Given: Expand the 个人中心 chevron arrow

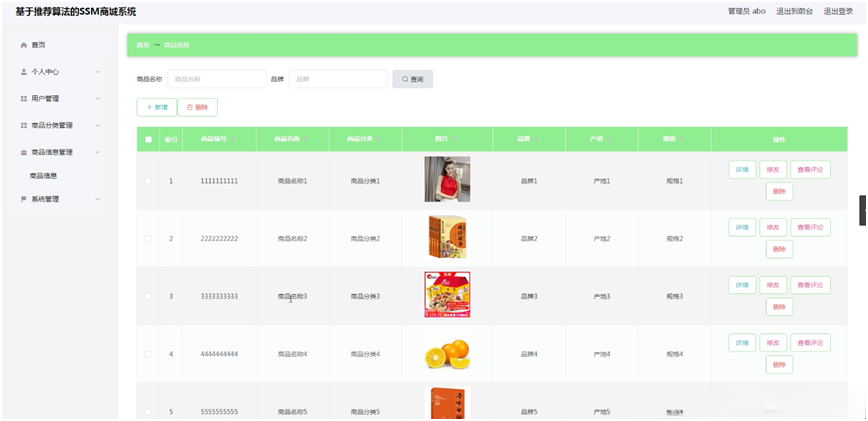Looking at the screenshot, I should click(x=97, y=72).
